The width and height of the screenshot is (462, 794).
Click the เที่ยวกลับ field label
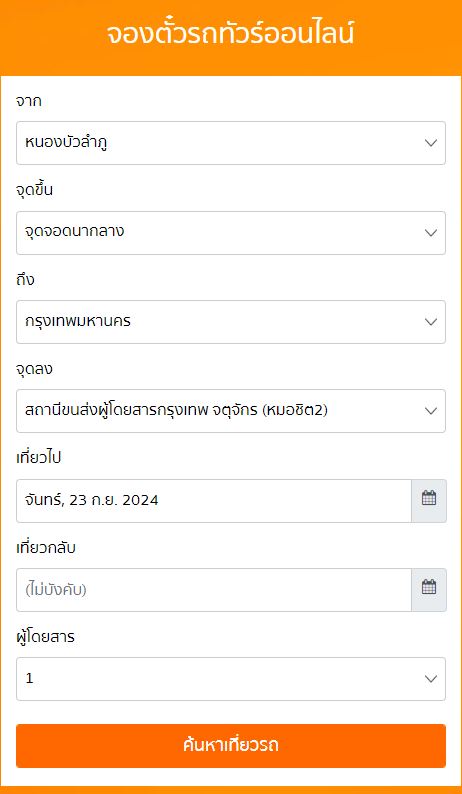pyautogui.click(x=46, y=547)
